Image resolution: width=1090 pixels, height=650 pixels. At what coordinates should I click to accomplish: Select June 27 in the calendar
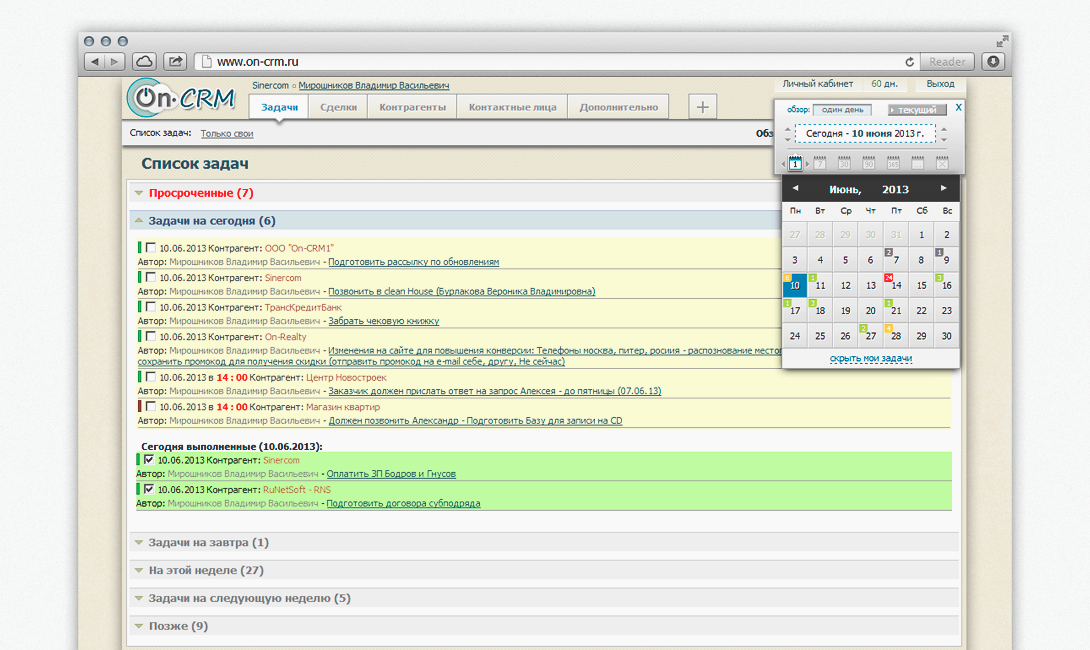(x=870, y=336)
